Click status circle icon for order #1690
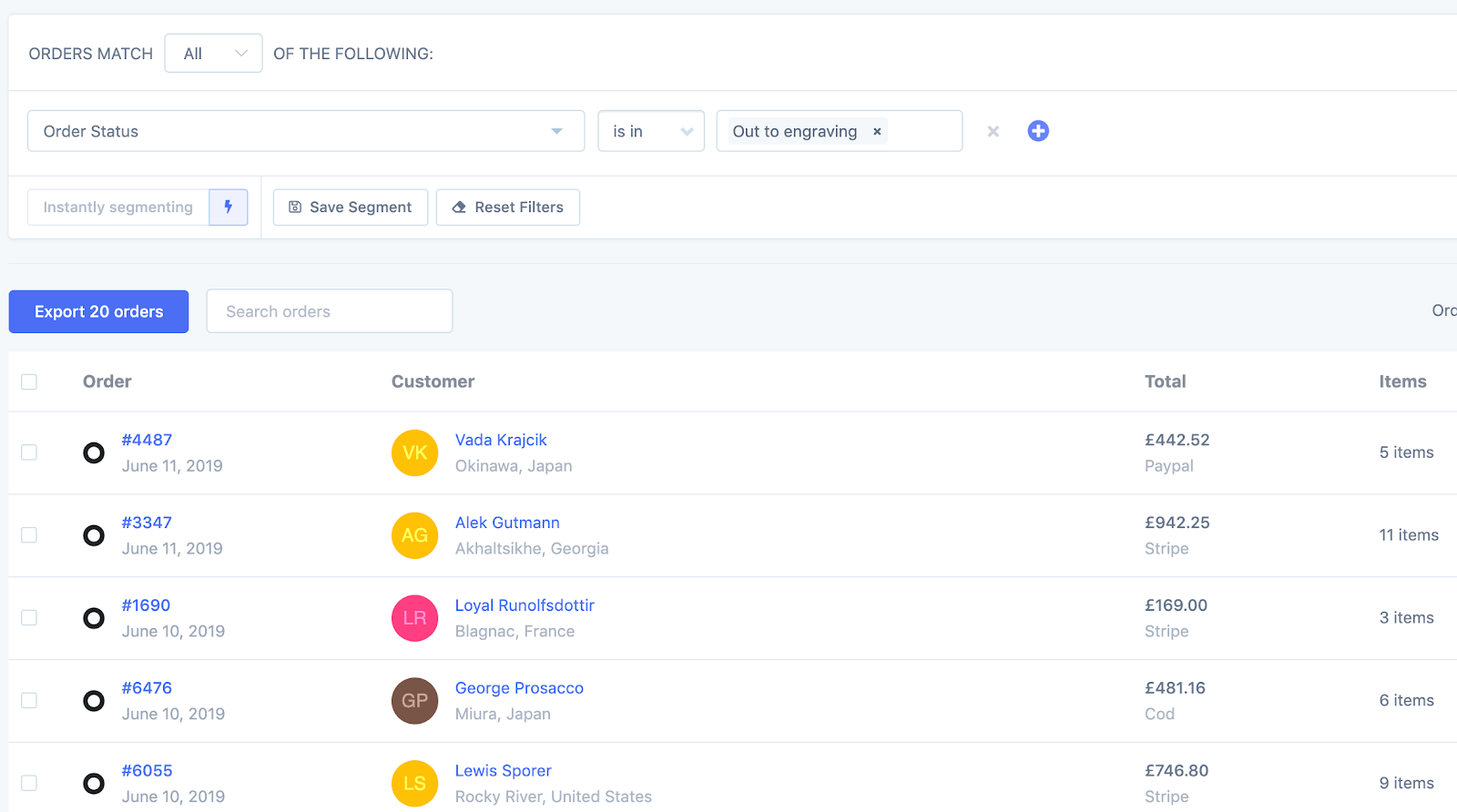Viewport: 1457px width, 812px height. tap(94, 618)
